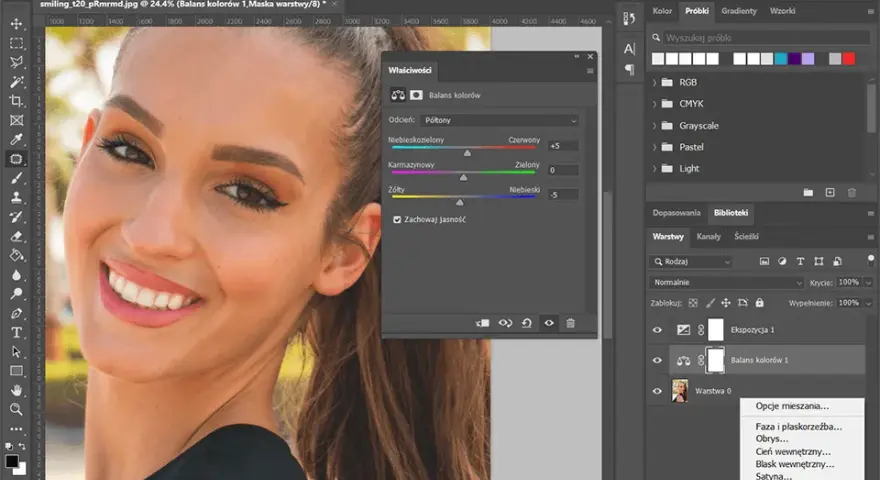Choose Cień wewnętrzny menu entry
This screenshot has height=480, width=880.
pyautogui.click(x=793, y=452)
